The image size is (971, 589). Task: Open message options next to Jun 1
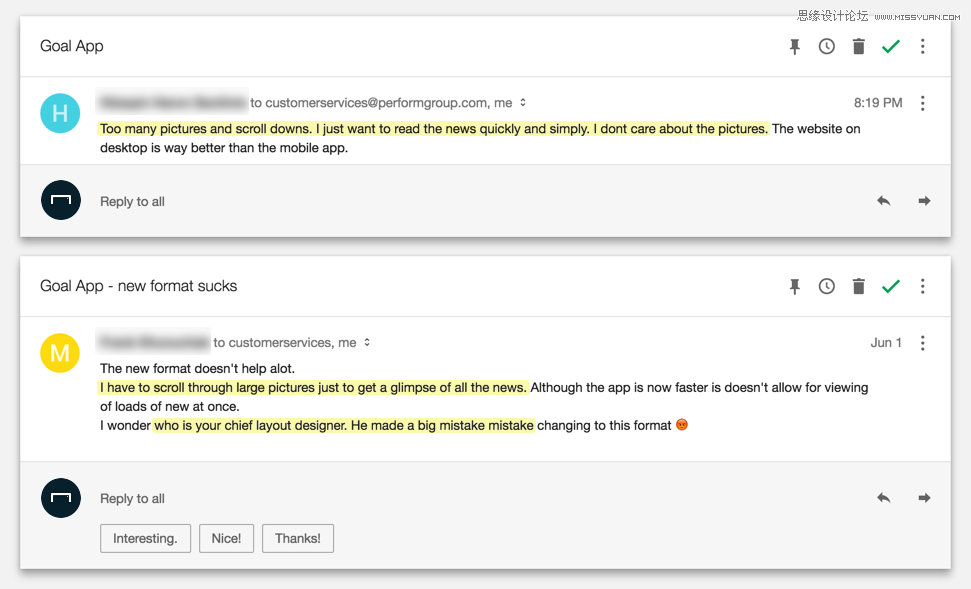click(923, 343)
